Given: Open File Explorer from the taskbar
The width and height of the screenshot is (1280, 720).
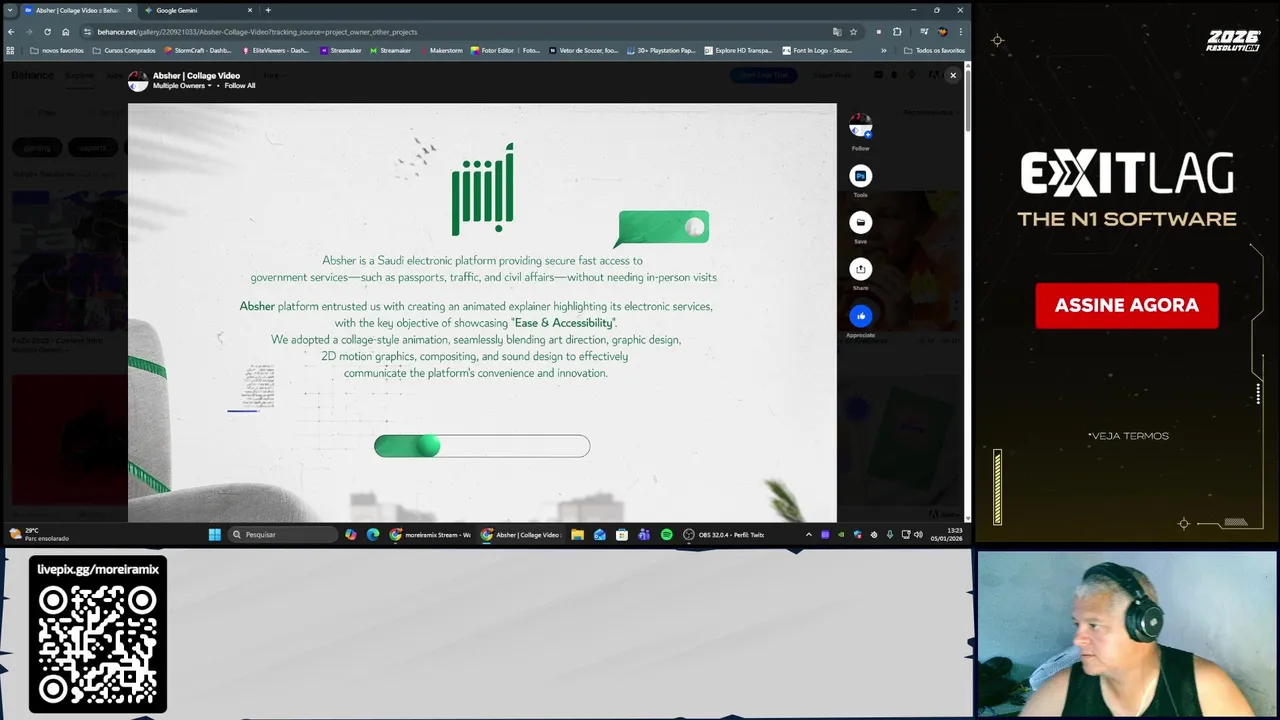Looking at the screenshot, I should click(x=577, y=534).
